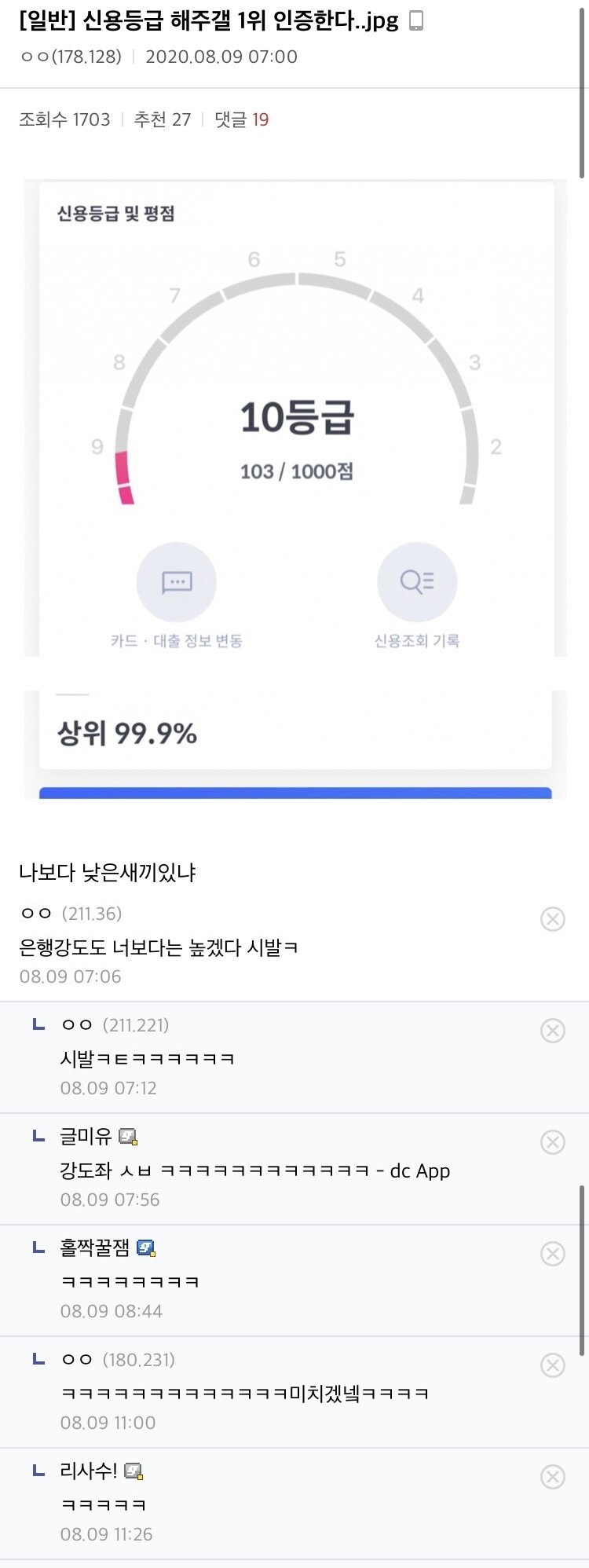Click the blue bar below 상위 99.9%
This screenshot has width=589, height=1568.
coord(295,793)
